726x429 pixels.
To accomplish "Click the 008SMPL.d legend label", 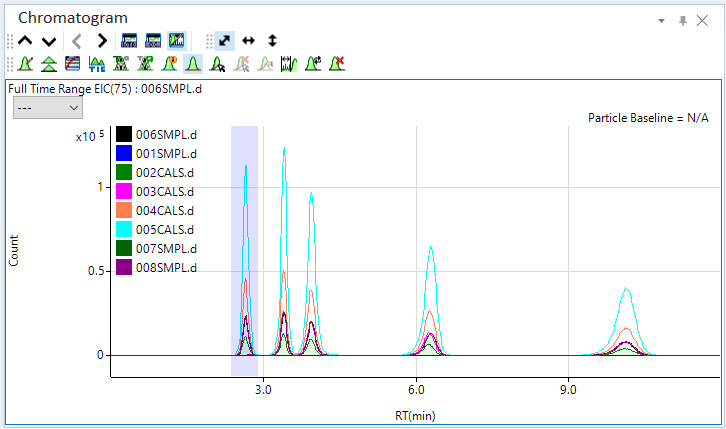I will [x=166, y=267].
